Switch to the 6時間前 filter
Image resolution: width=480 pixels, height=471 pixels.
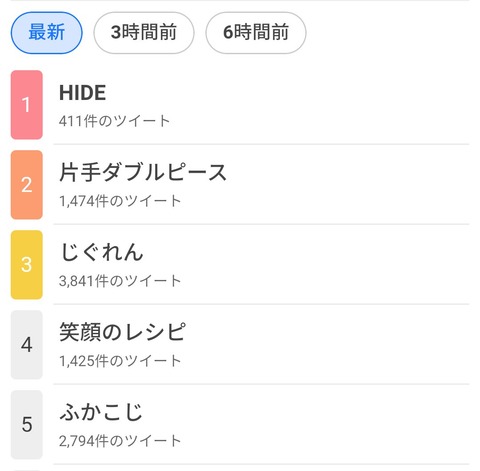coord(256,33)
